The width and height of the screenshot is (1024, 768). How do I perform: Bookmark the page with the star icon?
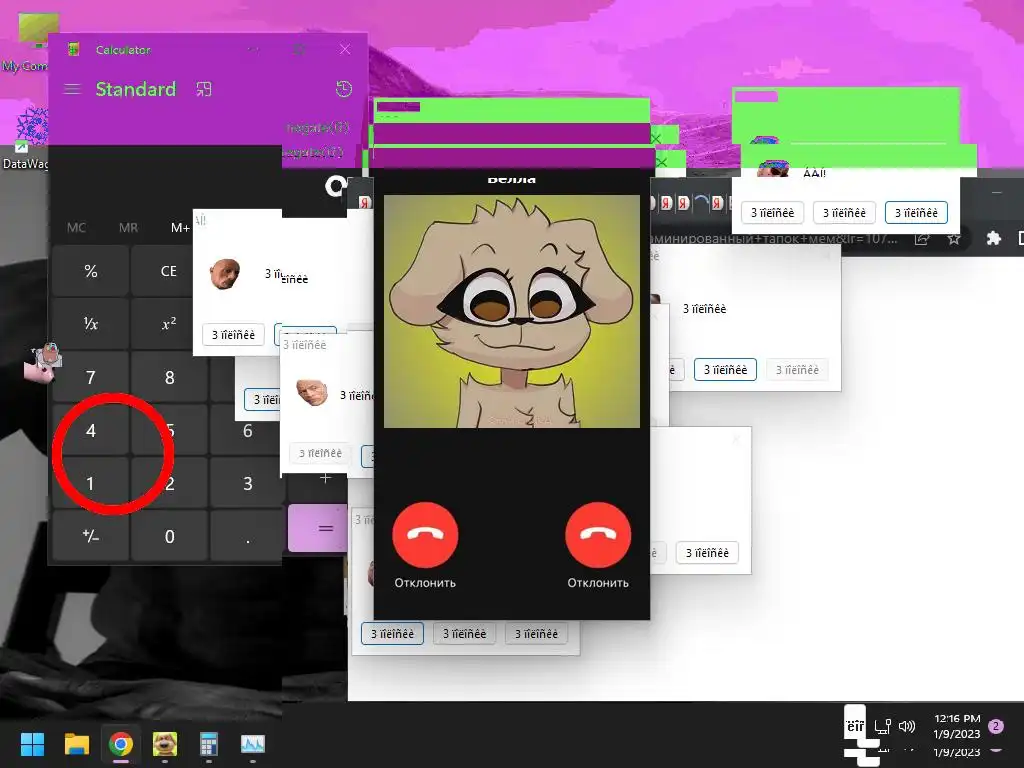(954, 238)
